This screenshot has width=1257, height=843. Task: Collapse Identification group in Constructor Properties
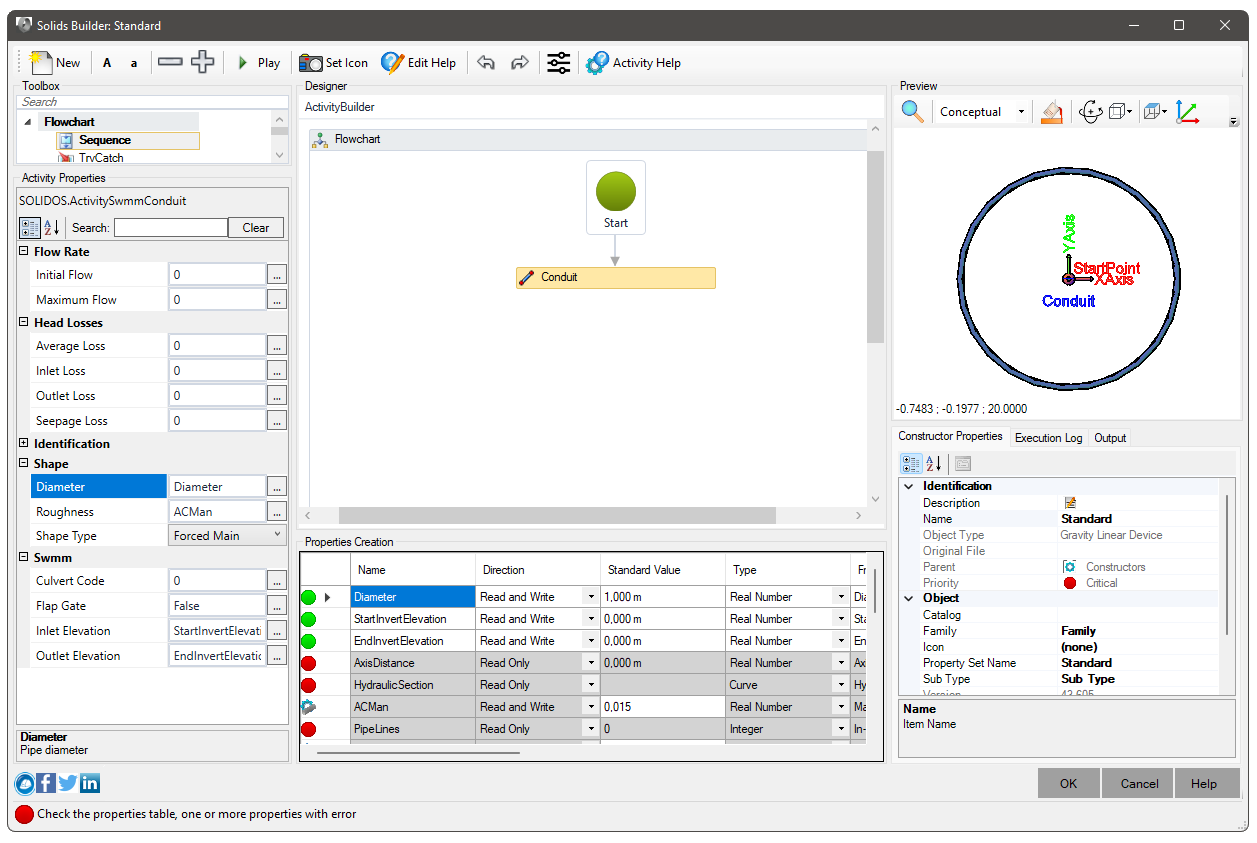(909, 486)
